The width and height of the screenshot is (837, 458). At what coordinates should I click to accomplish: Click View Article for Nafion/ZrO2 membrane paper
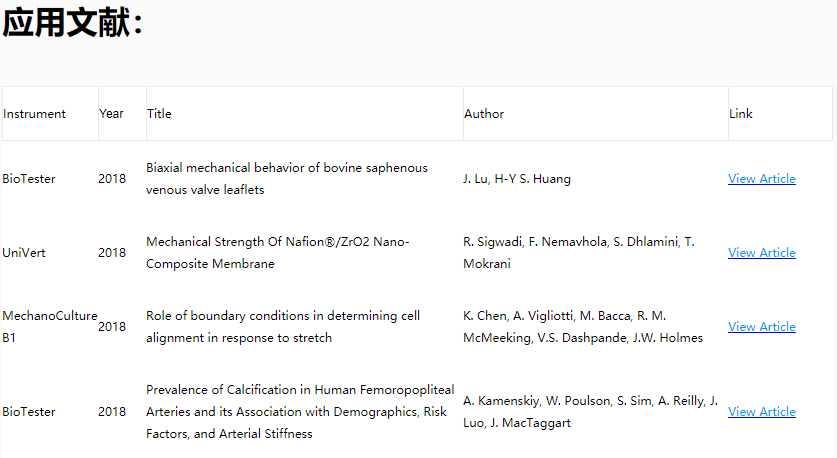(761, 253)
